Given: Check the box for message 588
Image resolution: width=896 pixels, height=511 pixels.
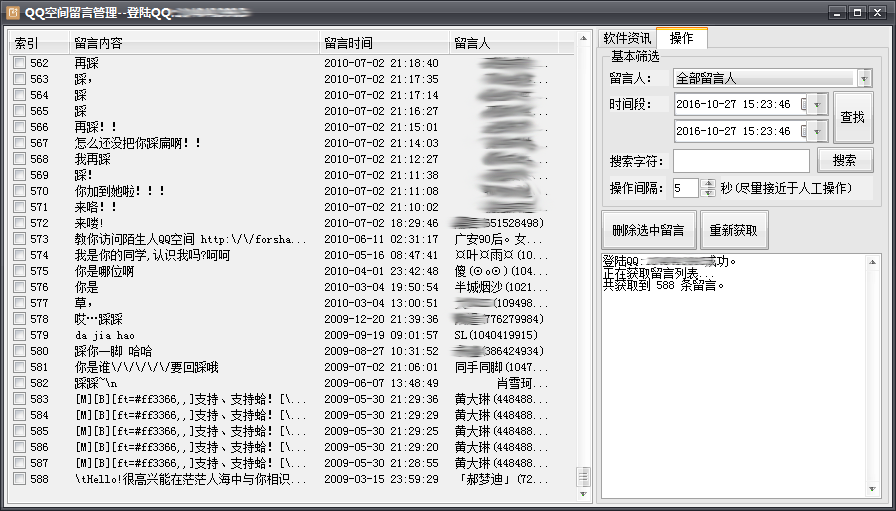Looking at the screenshot, I should pyautogui.click(x=20, y=478).
